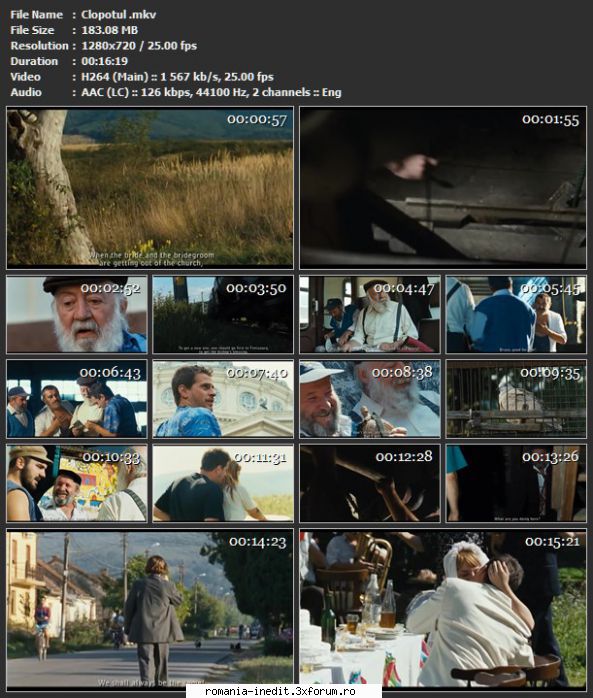Image resolution: width=593 pixels, height=698 pixels.
Task: Open the cage thumbnail at 00:09:35
Action: point(516,399)
